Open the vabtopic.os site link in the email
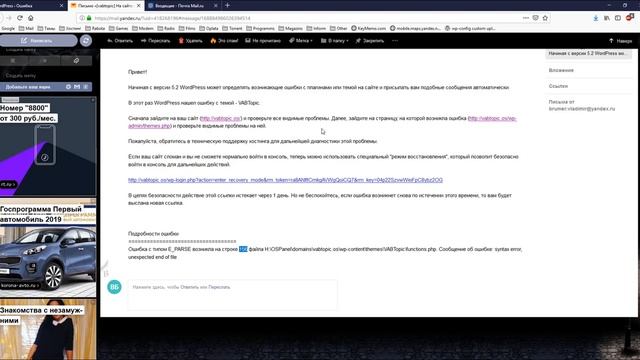 coord(221,118)
